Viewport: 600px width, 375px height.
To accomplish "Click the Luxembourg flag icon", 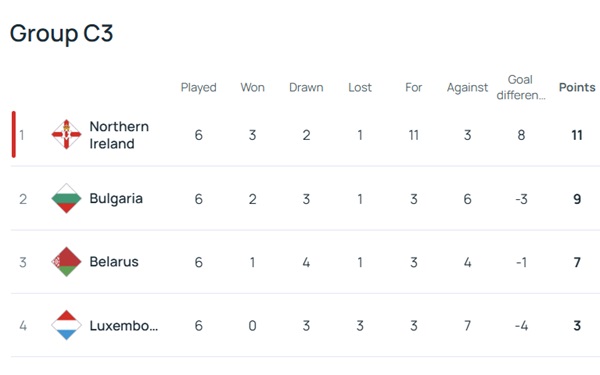I will click(x=66, y=325).
